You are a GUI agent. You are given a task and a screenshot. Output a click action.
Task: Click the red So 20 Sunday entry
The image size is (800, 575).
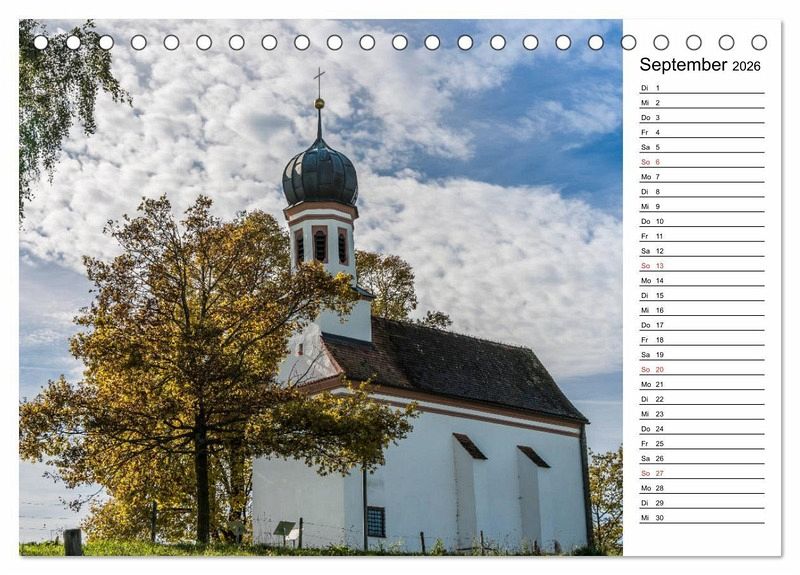[700, 369]
